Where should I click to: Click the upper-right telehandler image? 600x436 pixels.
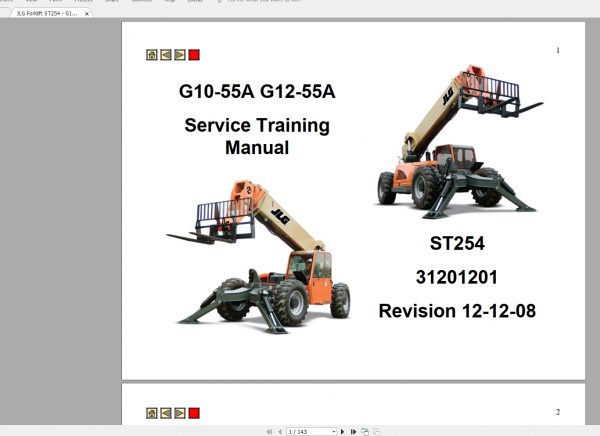click(x=458, y=142)
